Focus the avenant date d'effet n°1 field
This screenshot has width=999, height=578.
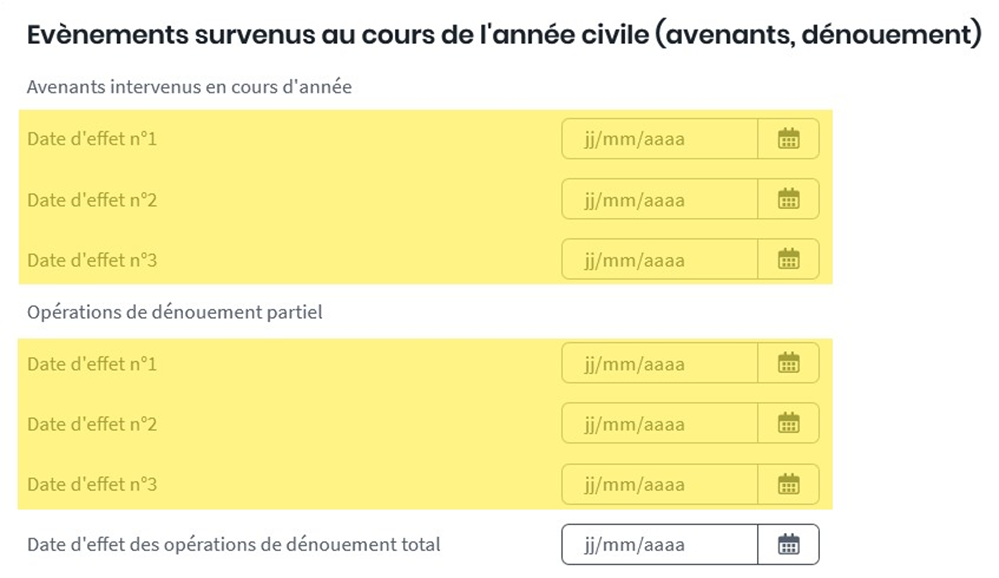click(x=660, y=139)
